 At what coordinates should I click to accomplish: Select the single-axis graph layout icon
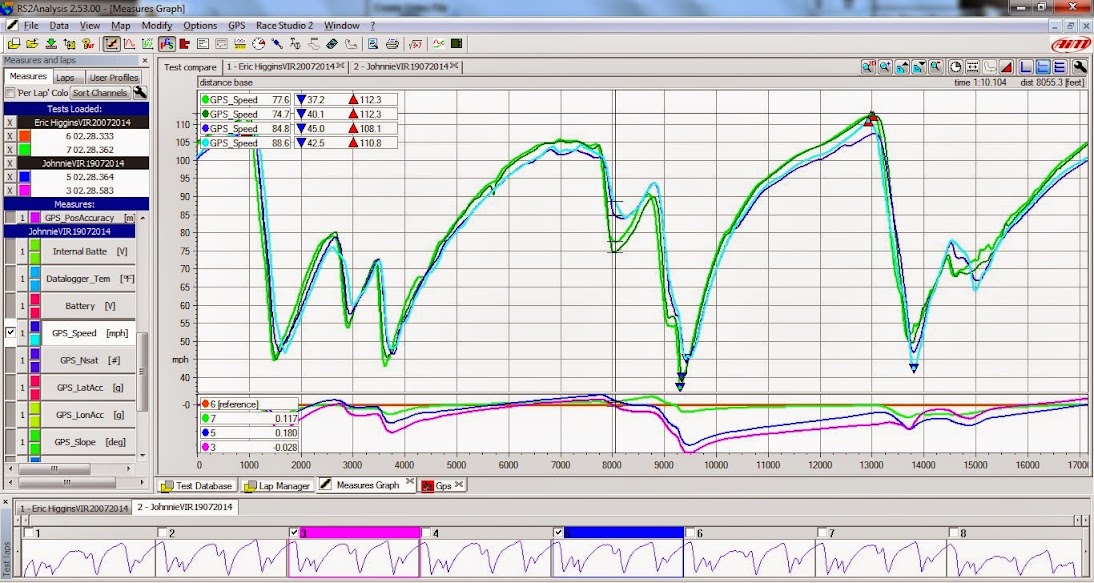[x=1026, y=67]
